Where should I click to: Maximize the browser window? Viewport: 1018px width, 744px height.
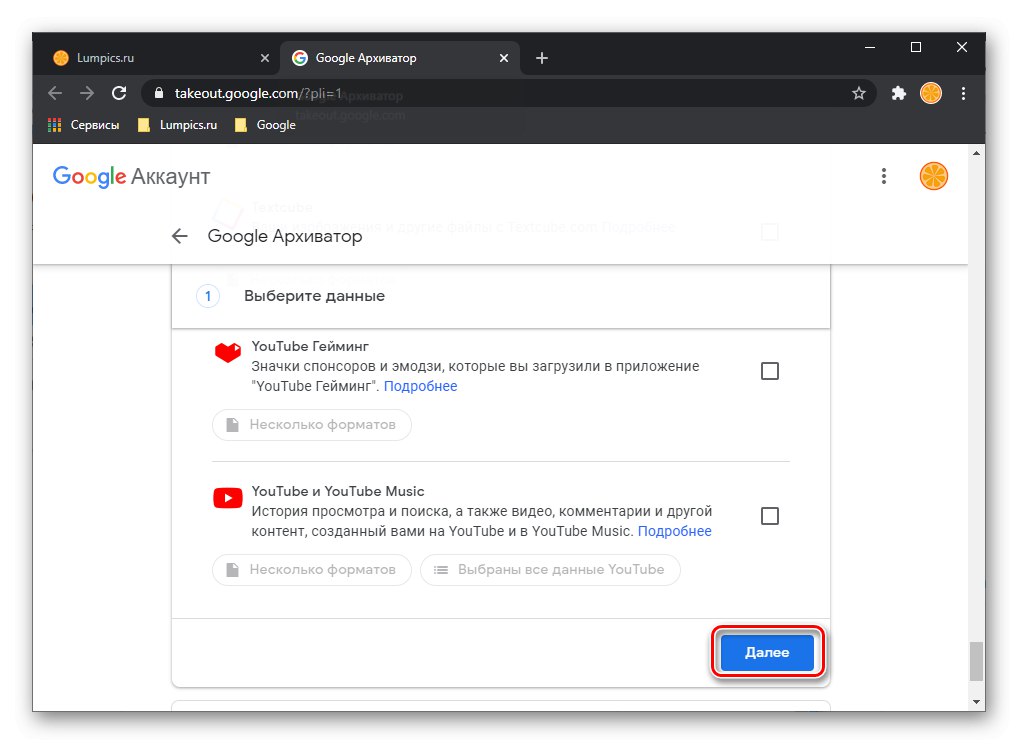click(915, 47)
